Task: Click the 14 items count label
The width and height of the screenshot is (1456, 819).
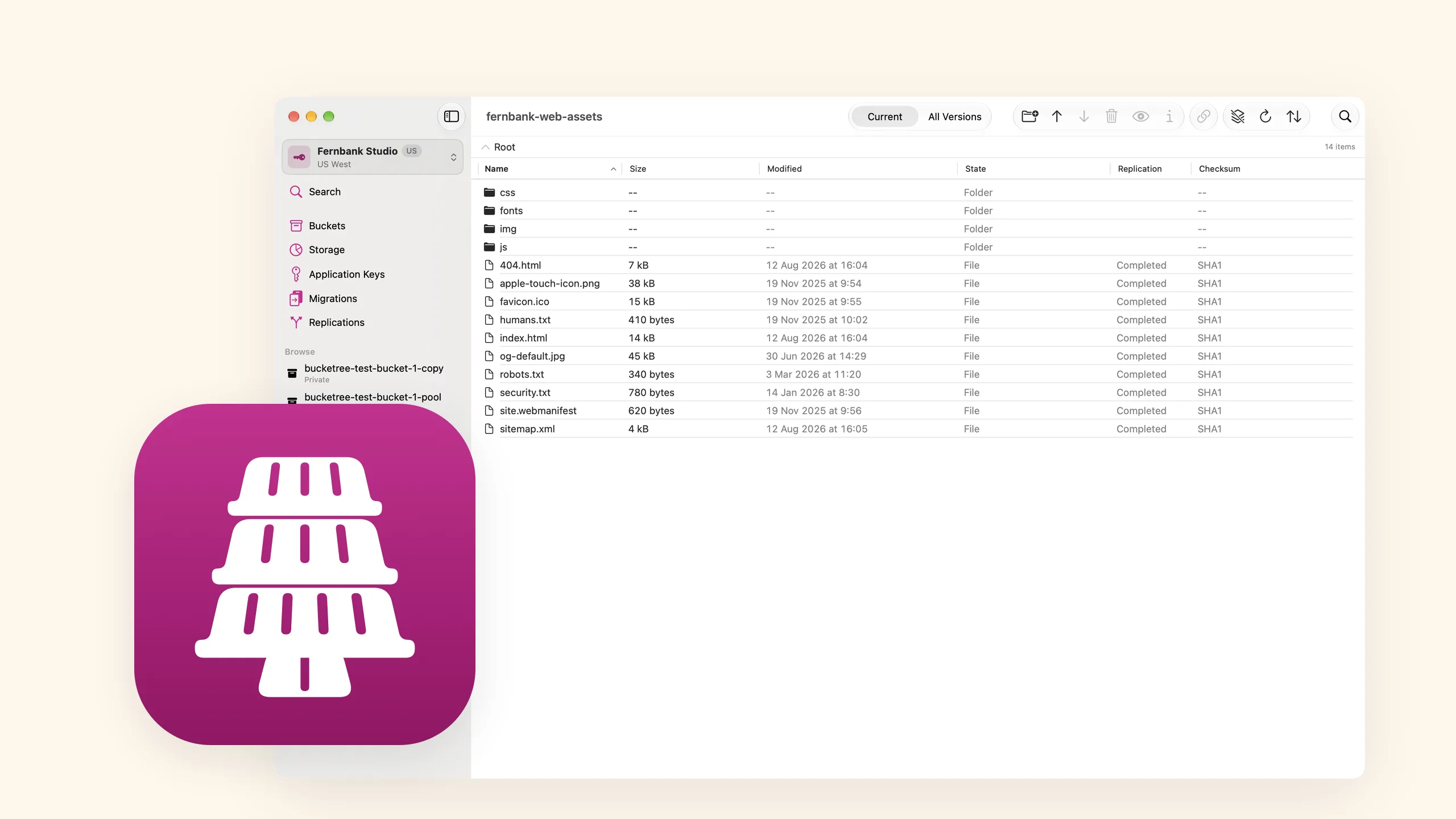Action: pyautogui.click(x=1339, y=147)
